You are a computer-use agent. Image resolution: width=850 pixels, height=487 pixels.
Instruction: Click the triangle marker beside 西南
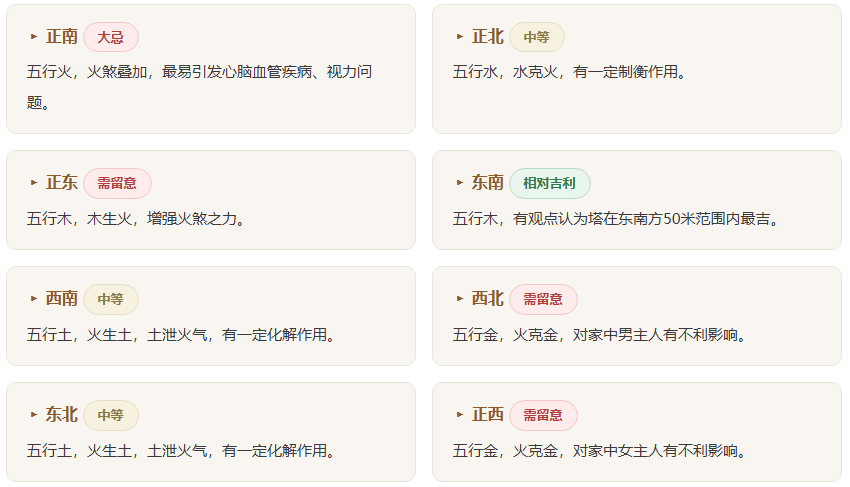tap(34, 299)
